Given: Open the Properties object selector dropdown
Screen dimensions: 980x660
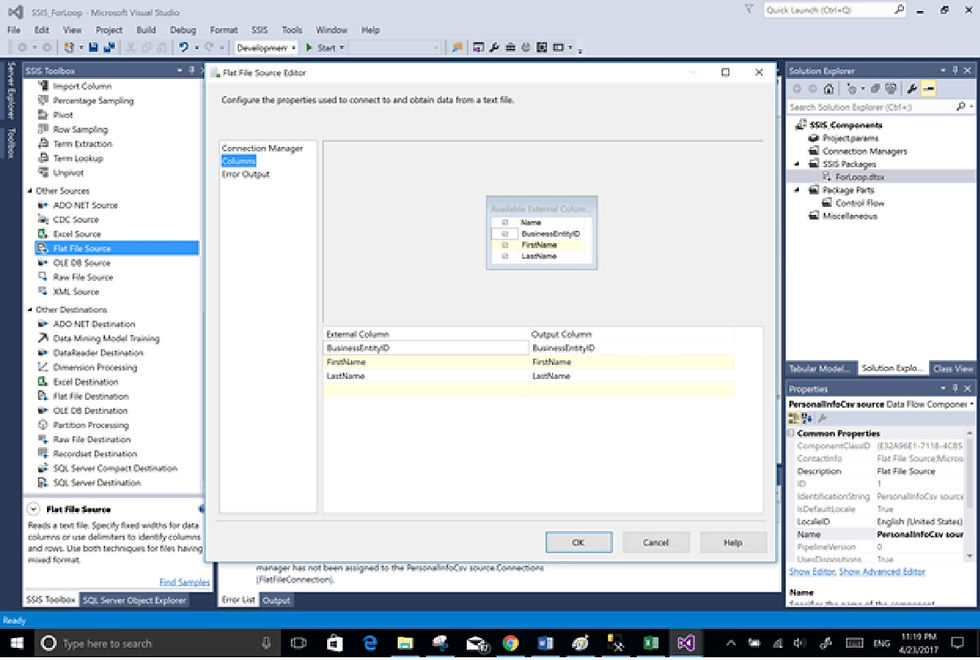Looking at the screenshot, I should [x=972, y=404].
